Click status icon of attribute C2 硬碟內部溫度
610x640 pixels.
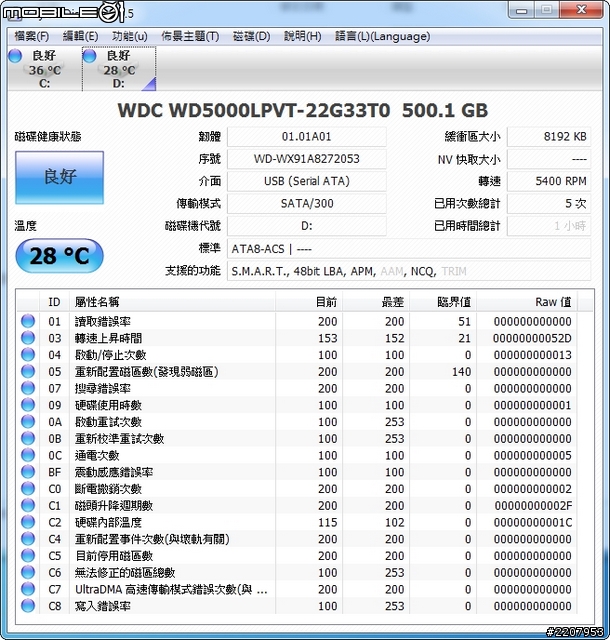tap(28, 522)
